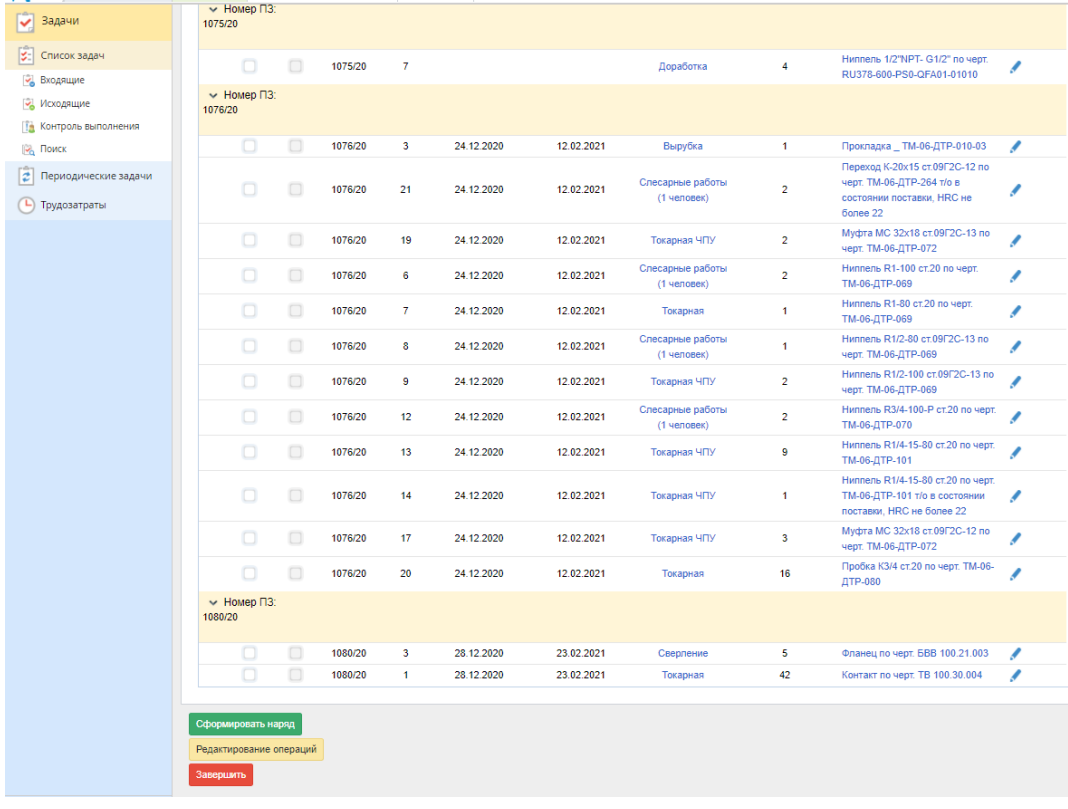Select second checkbox of the Переход К-20х15 row
The image size is (1068, 809).
pyautogui.click(x=296, y=189)
